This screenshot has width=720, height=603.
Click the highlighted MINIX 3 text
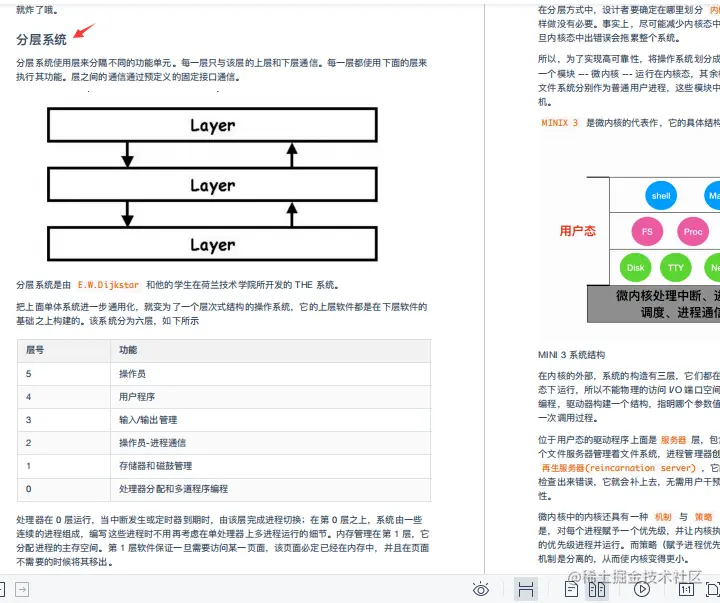click(559, 123)
